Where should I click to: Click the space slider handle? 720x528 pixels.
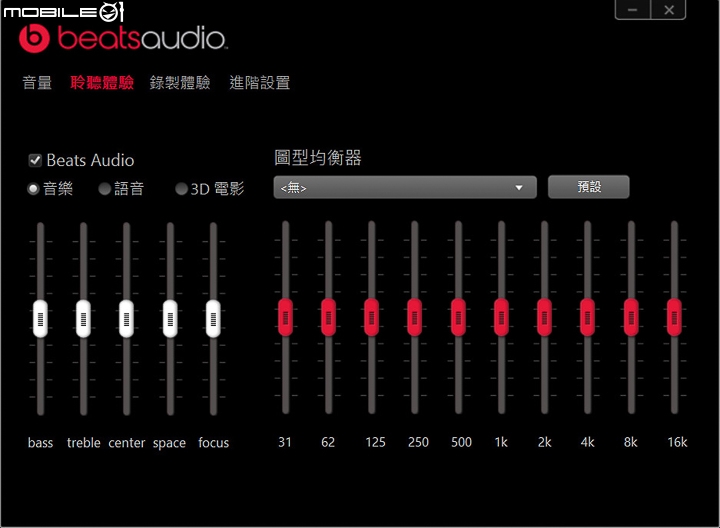tap(170, 319)
